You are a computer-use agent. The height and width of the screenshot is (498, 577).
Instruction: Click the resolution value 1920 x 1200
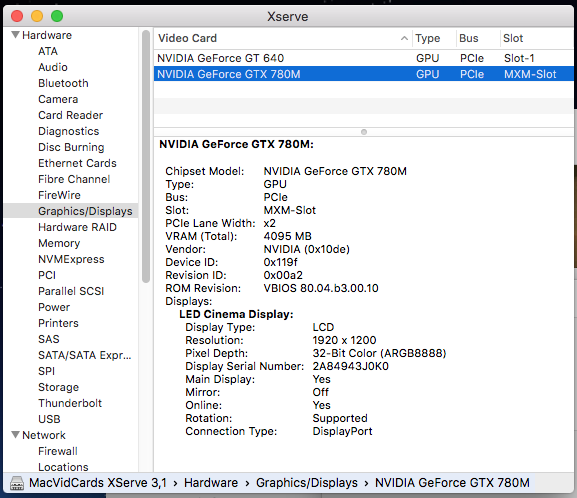pyautogui.click(x=344, y=340)
